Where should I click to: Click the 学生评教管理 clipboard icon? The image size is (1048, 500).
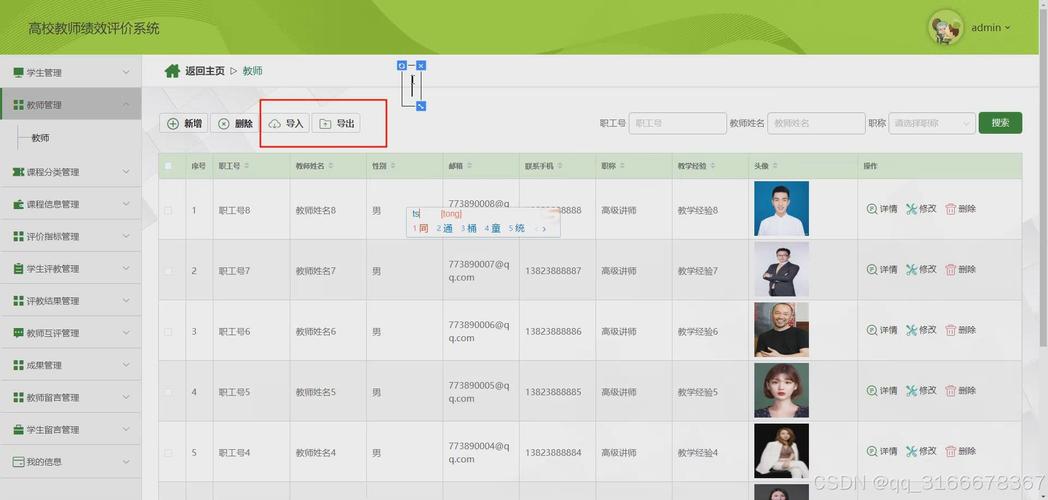tap(18, 268)
